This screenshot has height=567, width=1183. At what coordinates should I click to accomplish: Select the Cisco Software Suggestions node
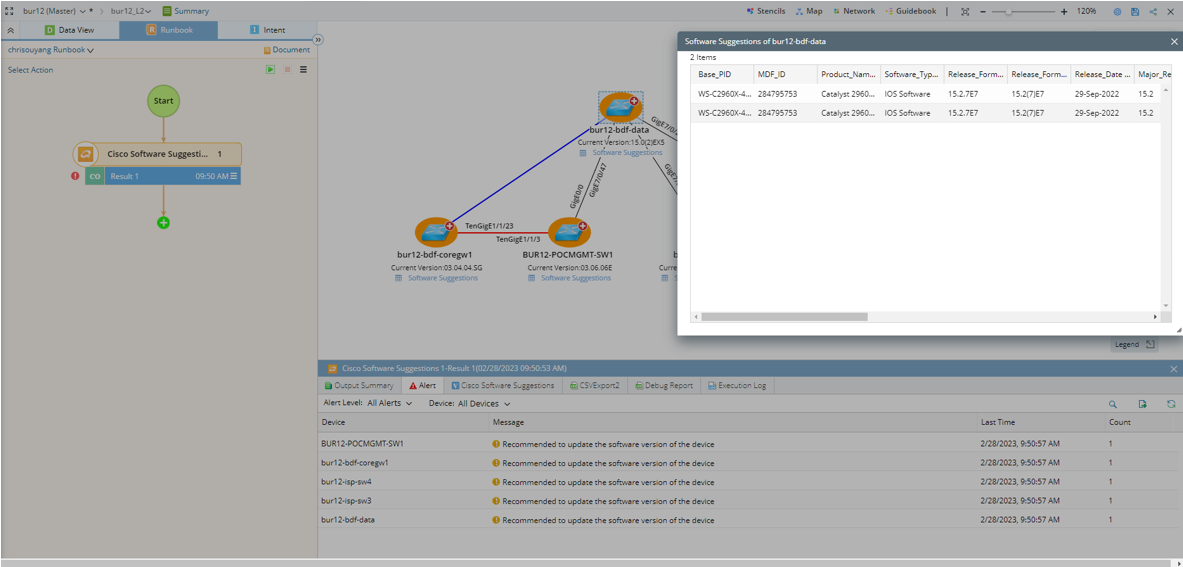tap(158, 154)
